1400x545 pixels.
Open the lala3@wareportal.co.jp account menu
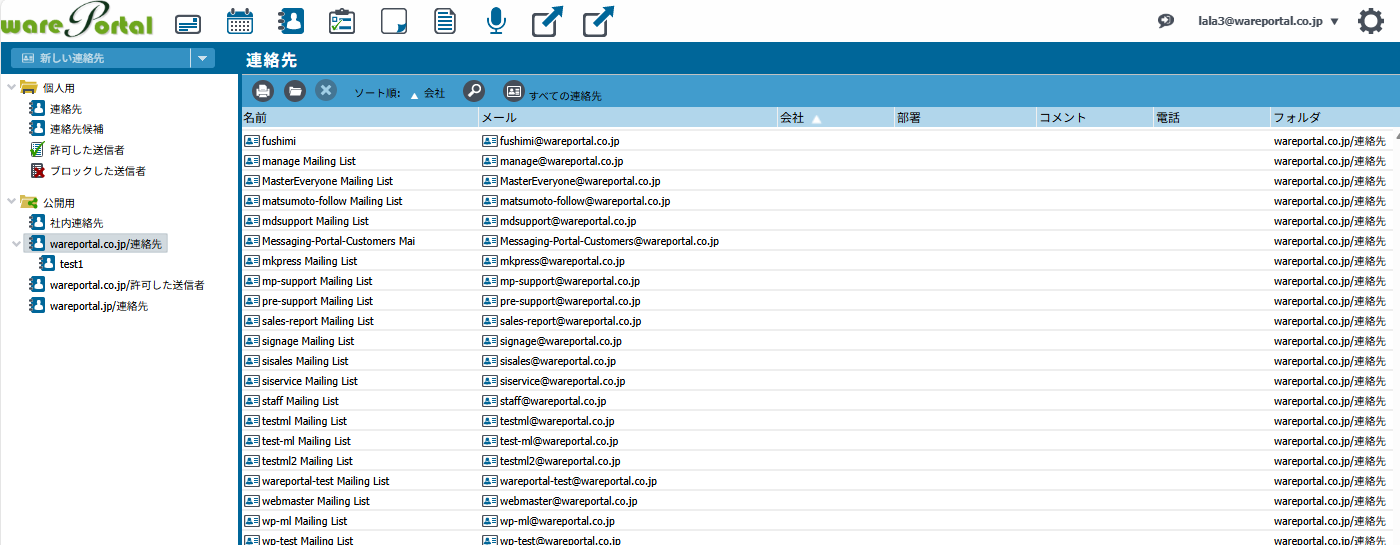pos(1268,21)
